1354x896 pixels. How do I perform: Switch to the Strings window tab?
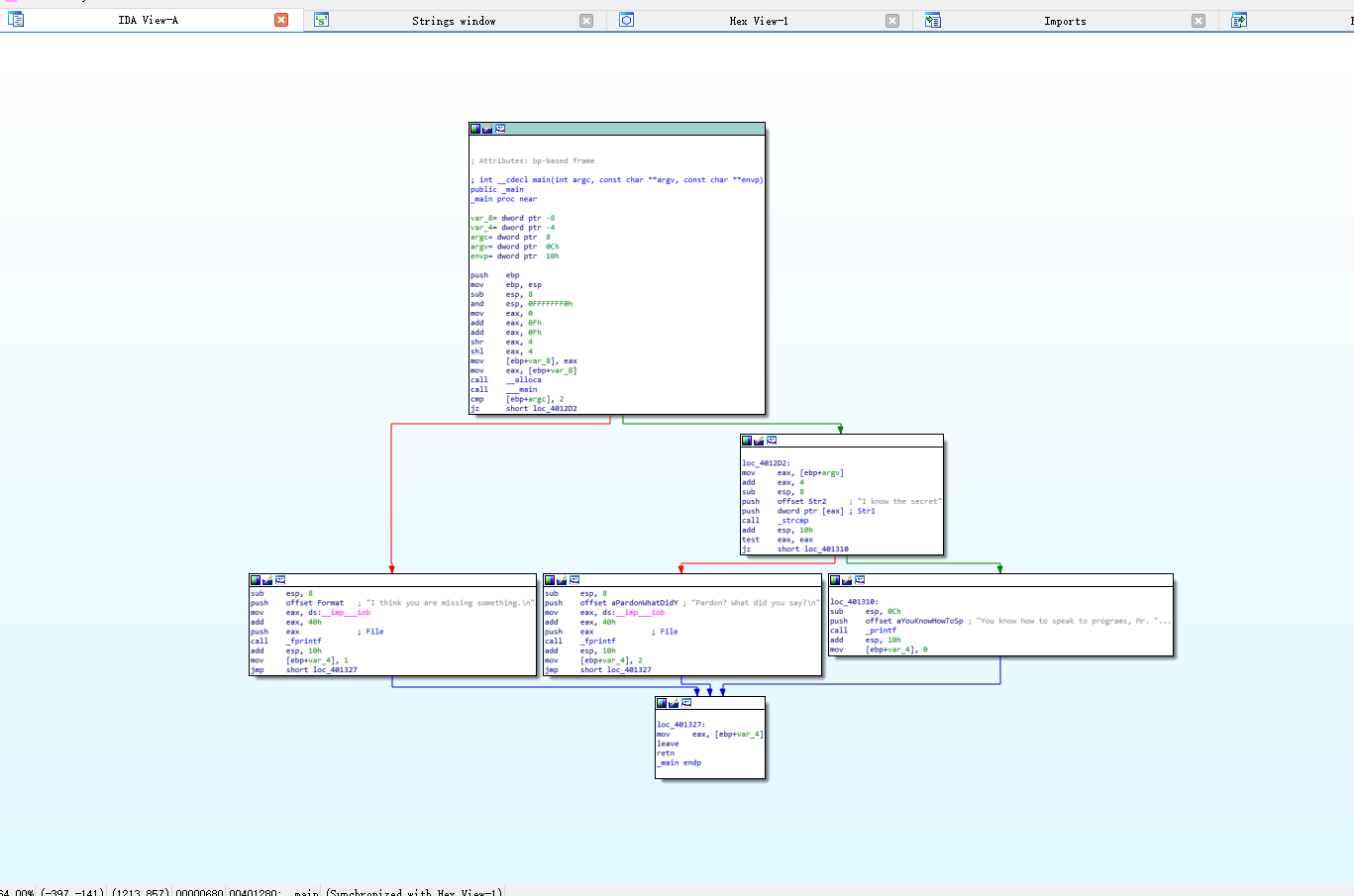pos(454,21)
